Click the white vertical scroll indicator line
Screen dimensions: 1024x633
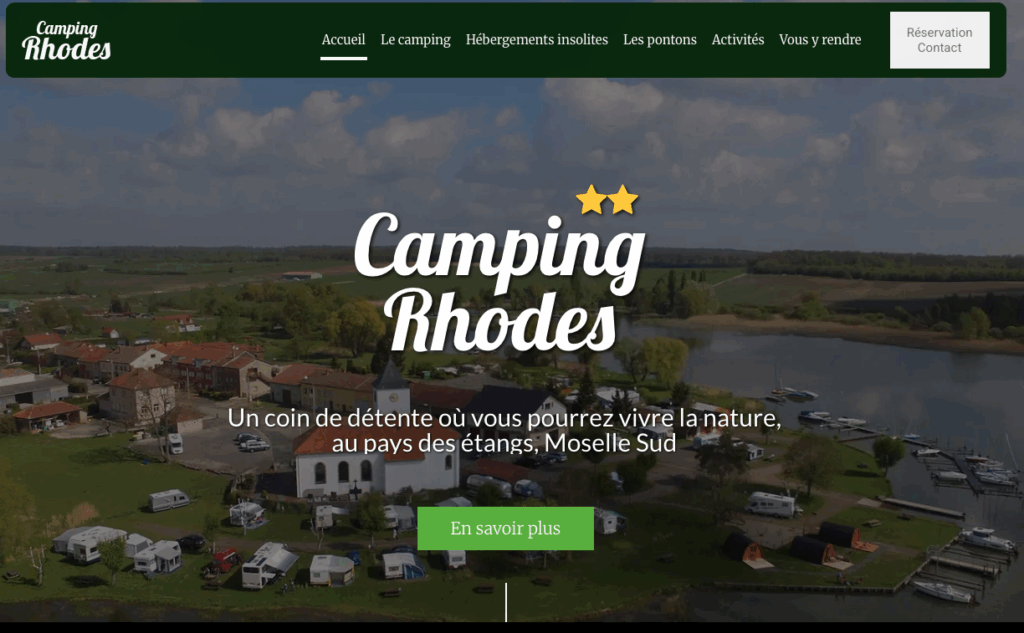tap(506, 602)
